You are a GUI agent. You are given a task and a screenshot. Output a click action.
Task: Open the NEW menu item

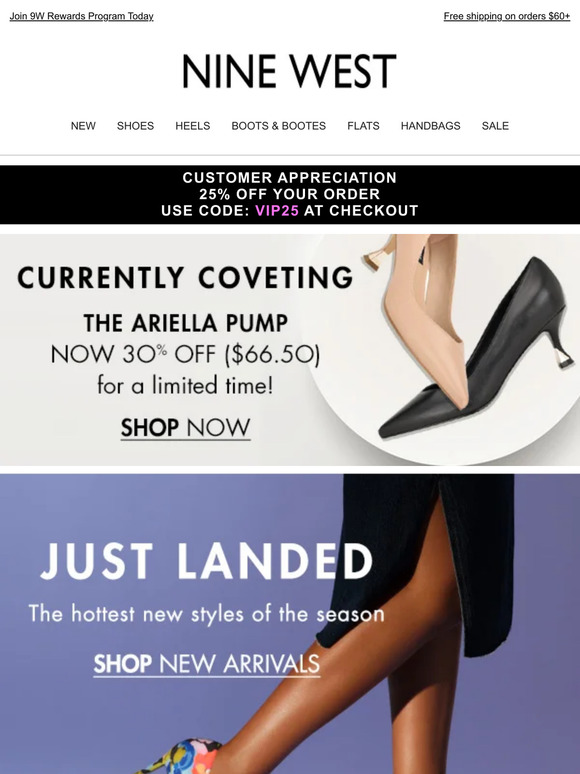[x=83, y=126]
